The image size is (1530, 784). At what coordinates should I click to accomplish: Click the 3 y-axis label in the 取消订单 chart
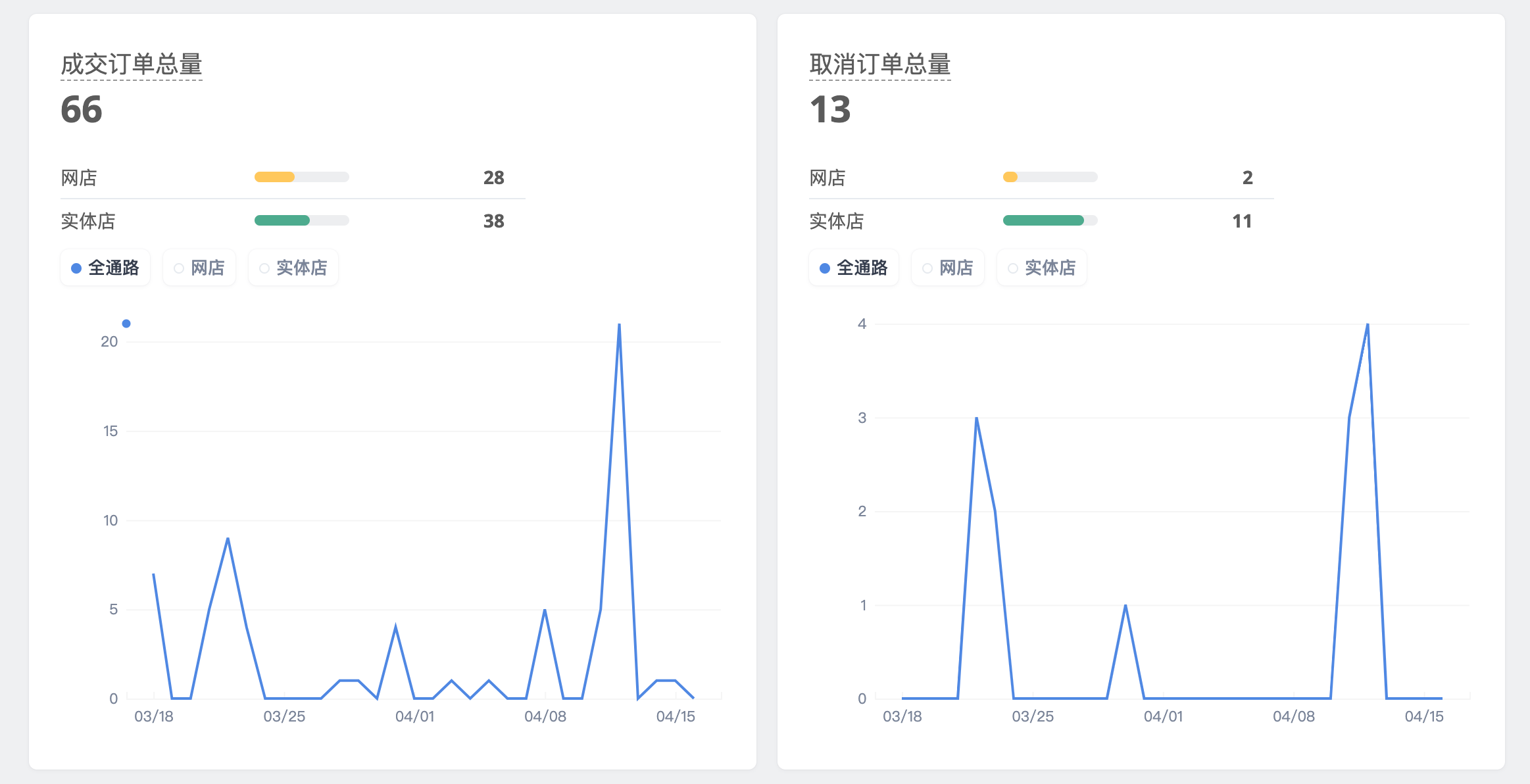[862, 418]
